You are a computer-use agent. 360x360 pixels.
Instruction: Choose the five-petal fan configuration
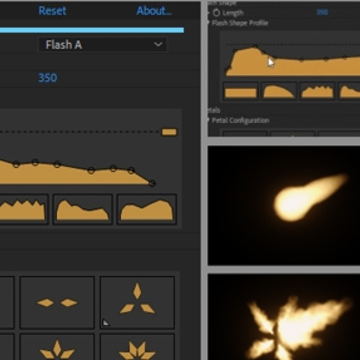(137, 347)
